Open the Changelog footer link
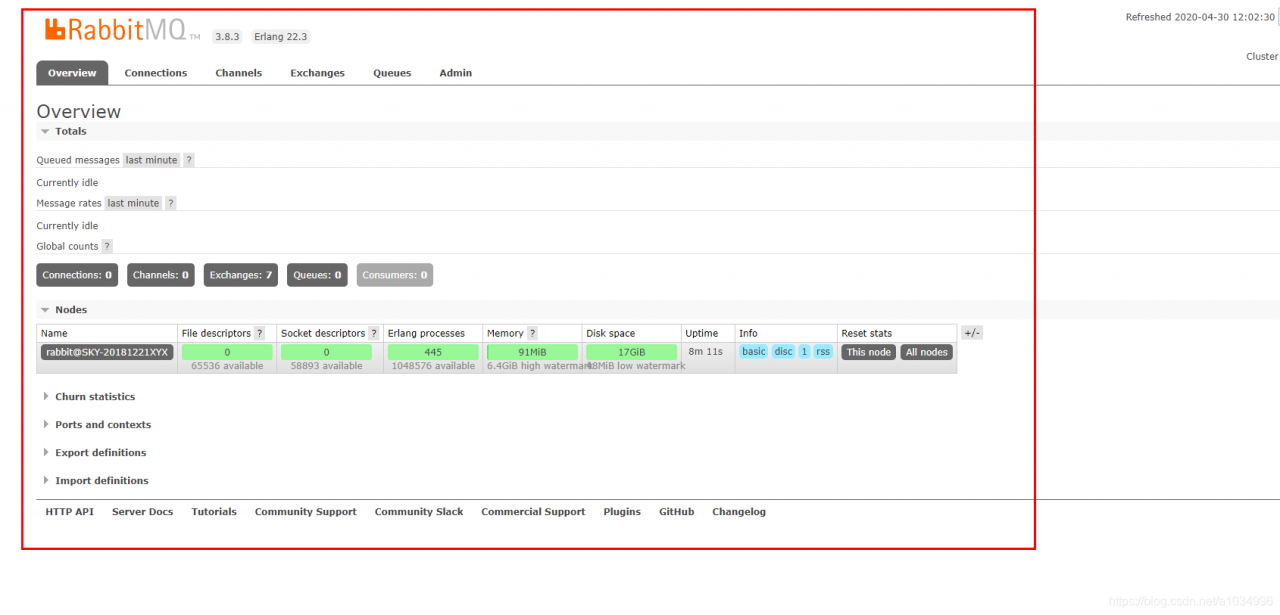This screenshot has width=1280, height=615. pos(739,512)
